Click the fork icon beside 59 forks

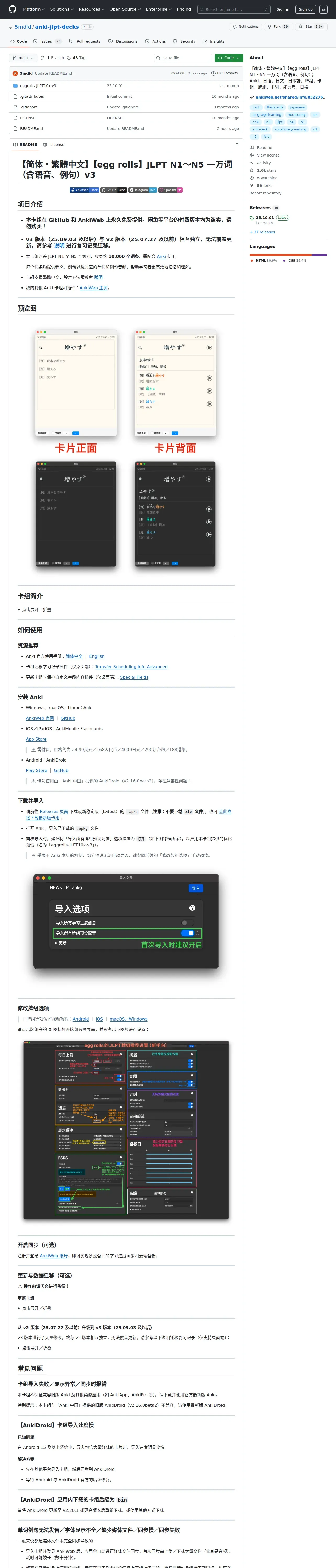[252, 186]
